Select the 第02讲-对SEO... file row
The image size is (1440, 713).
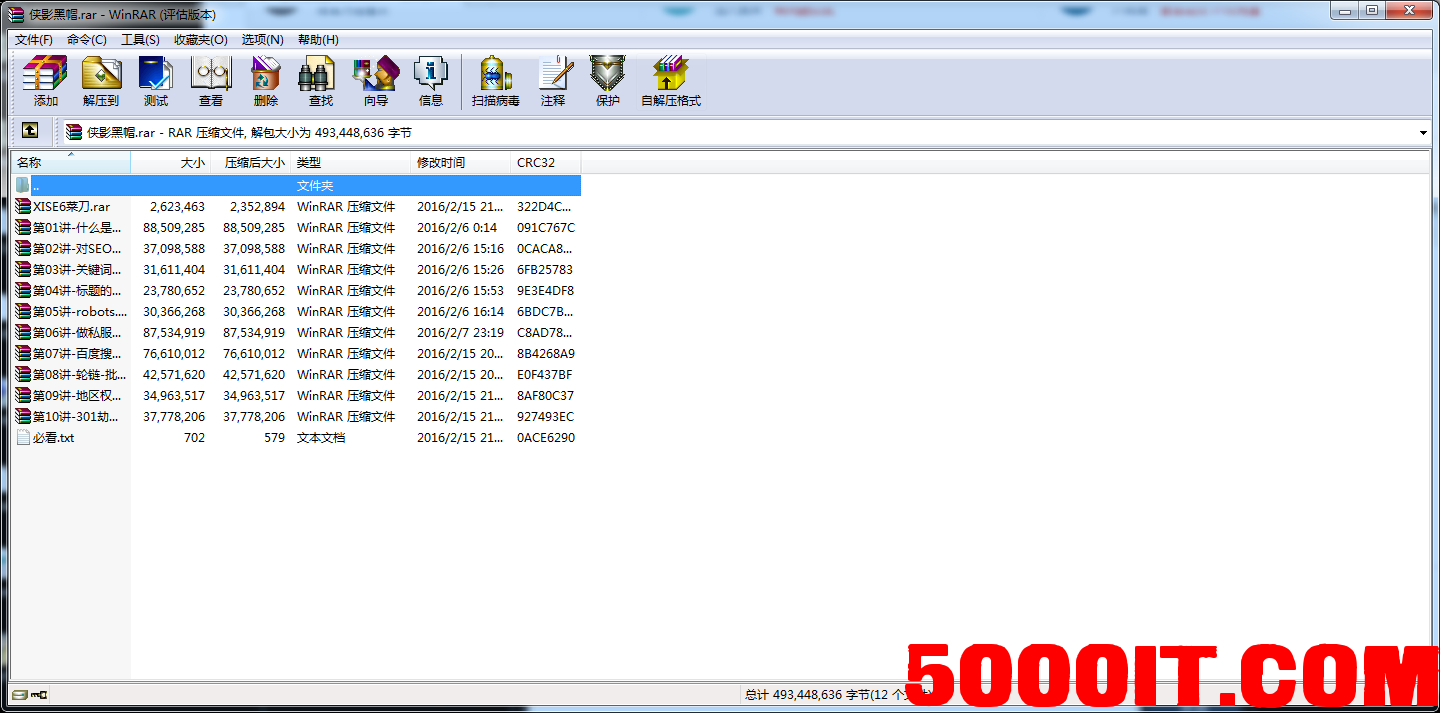(297, 249)
